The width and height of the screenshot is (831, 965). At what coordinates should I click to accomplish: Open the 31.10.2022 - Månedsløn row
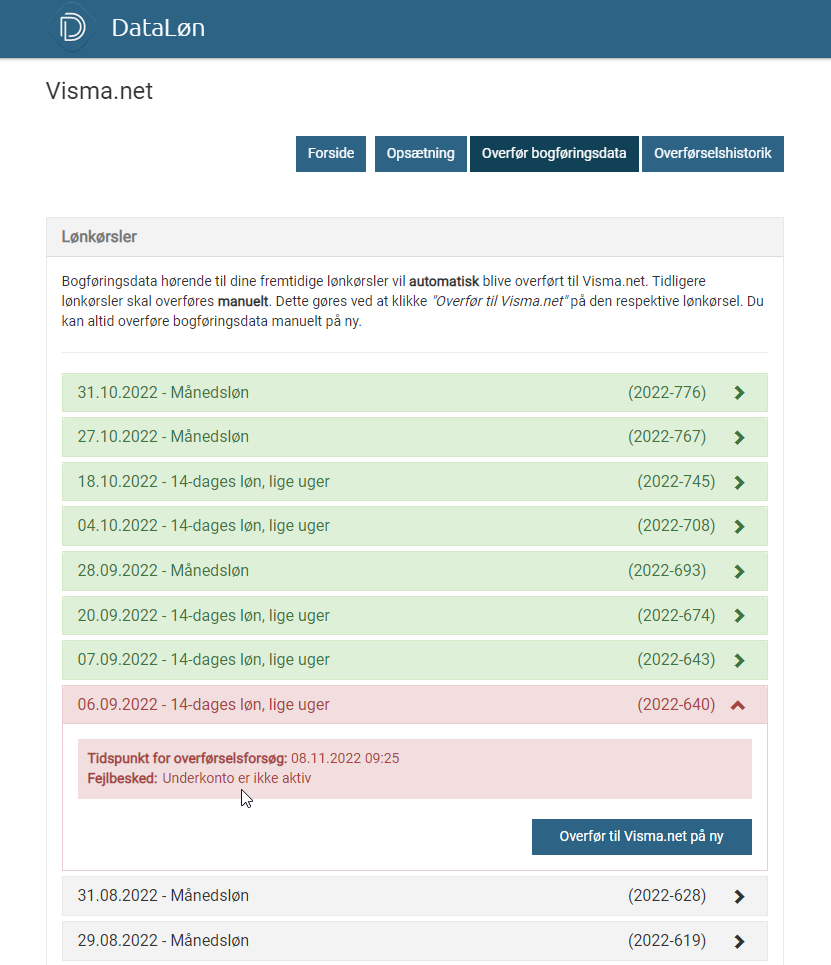163,393
